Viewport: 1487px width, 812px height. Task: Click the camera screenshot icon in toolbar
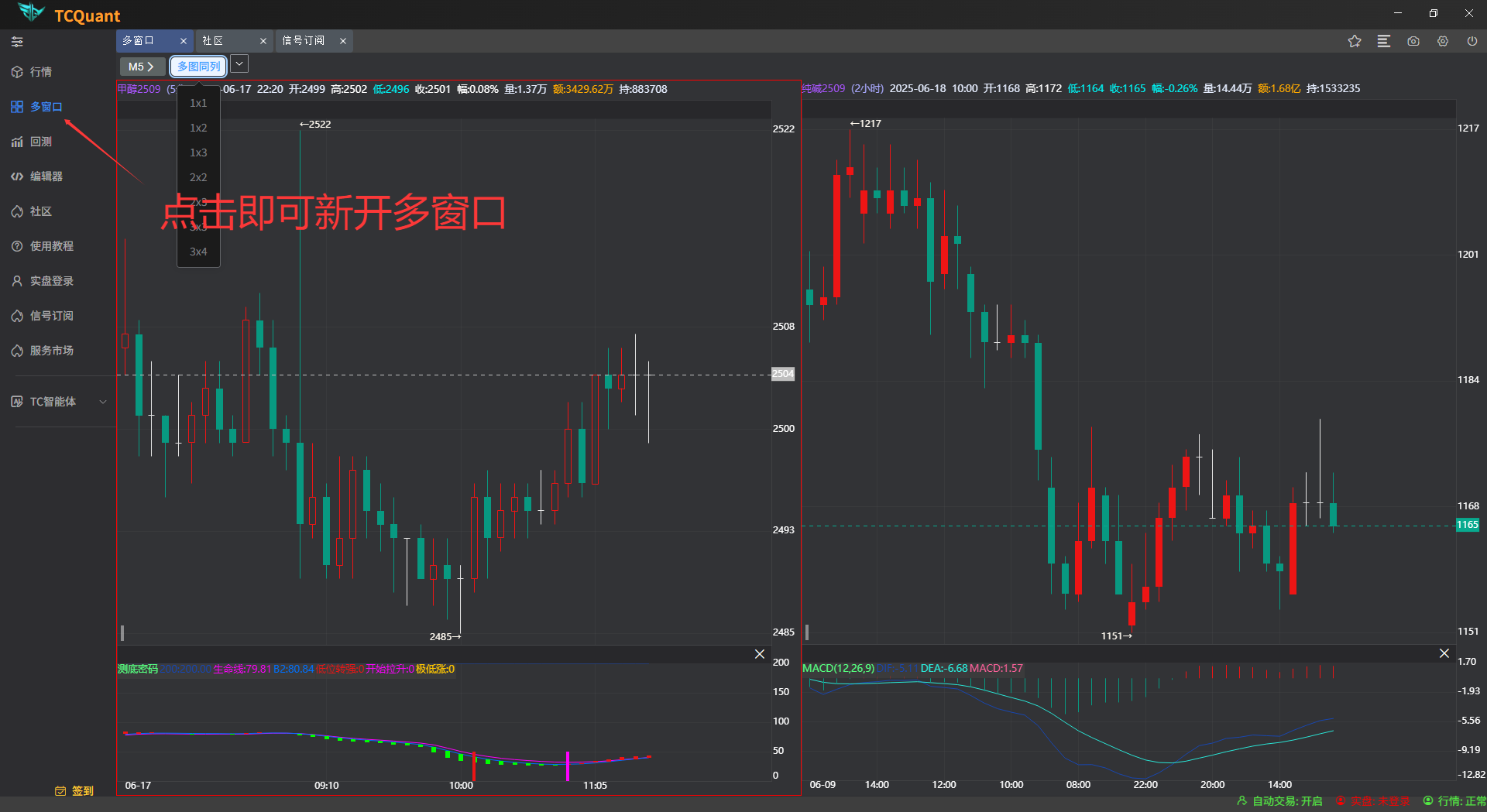pyautogui.click(x=1413, y=41)
